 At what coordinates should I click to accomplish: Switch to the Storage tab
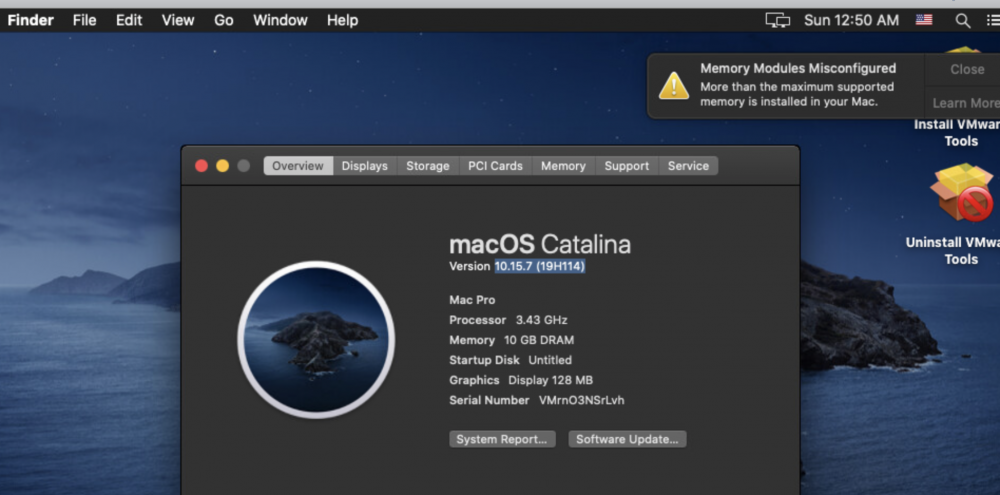click(428, 166)
